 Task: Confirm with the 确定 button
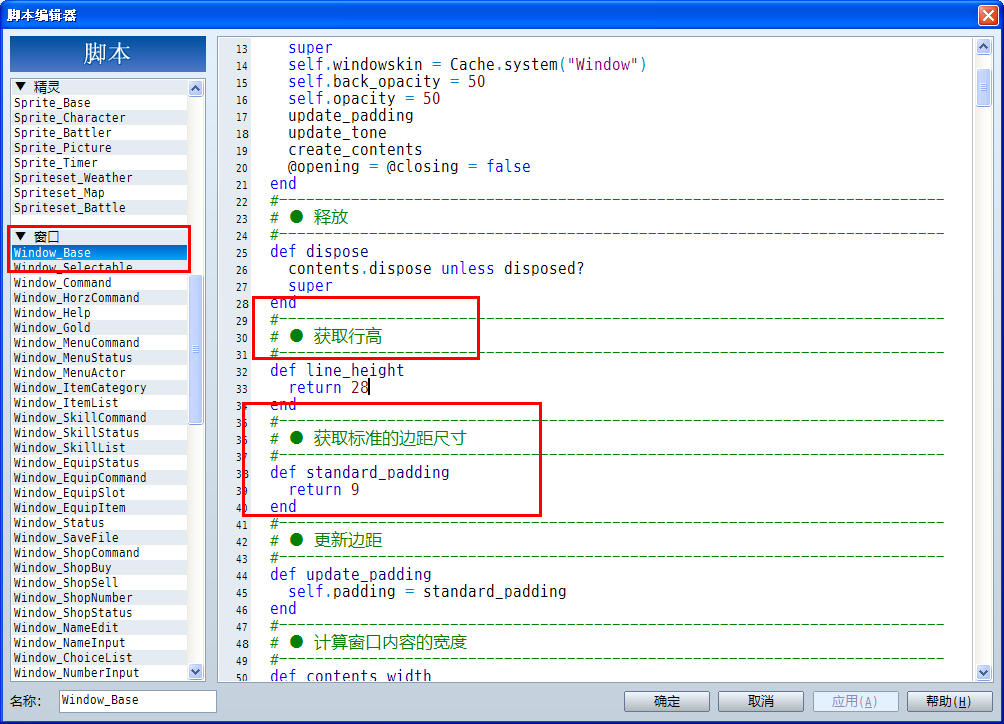tap(667, 702)
